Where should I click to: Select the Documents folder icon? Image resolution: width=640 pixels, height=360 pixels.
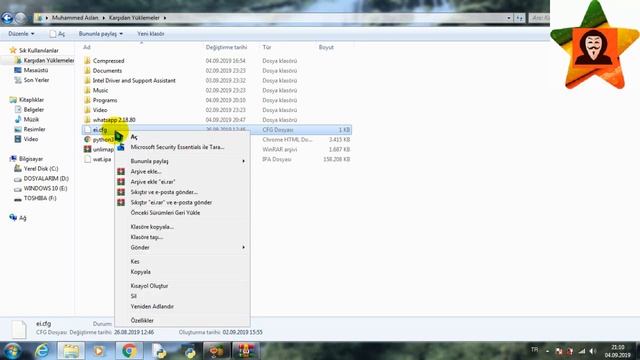point(87,71)
